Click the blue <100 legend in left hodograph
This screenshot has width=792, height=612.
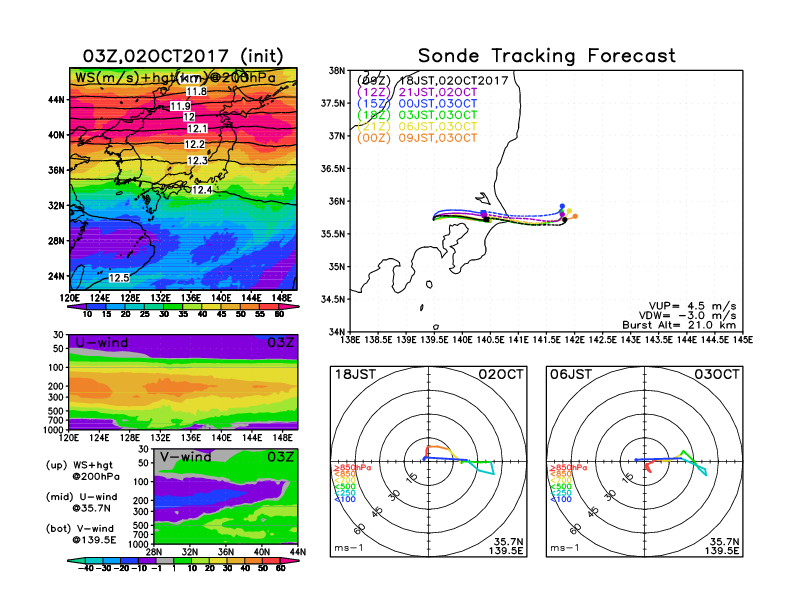coord(344,500)
